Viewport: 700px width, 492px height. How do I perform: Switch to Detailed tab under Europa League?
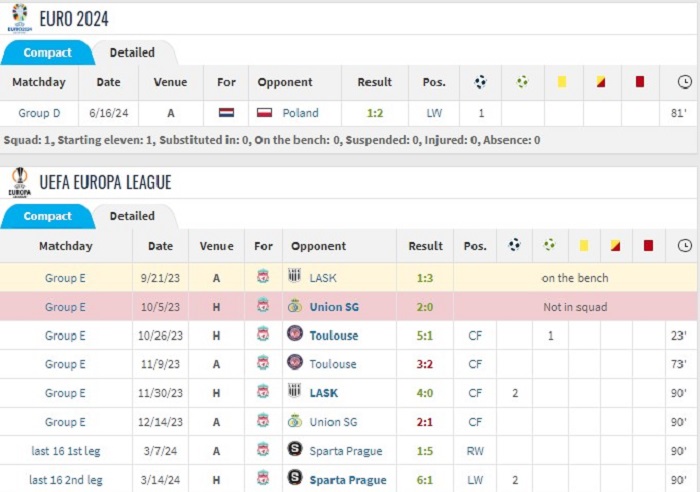click(132, 216)
